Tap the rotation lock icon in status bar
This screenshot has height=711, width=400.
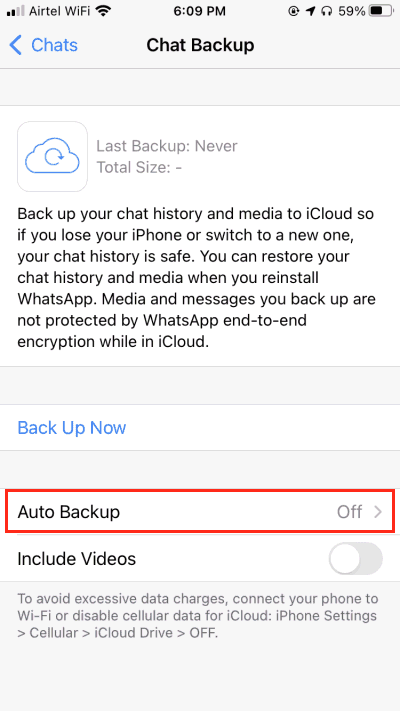(293, 11)
